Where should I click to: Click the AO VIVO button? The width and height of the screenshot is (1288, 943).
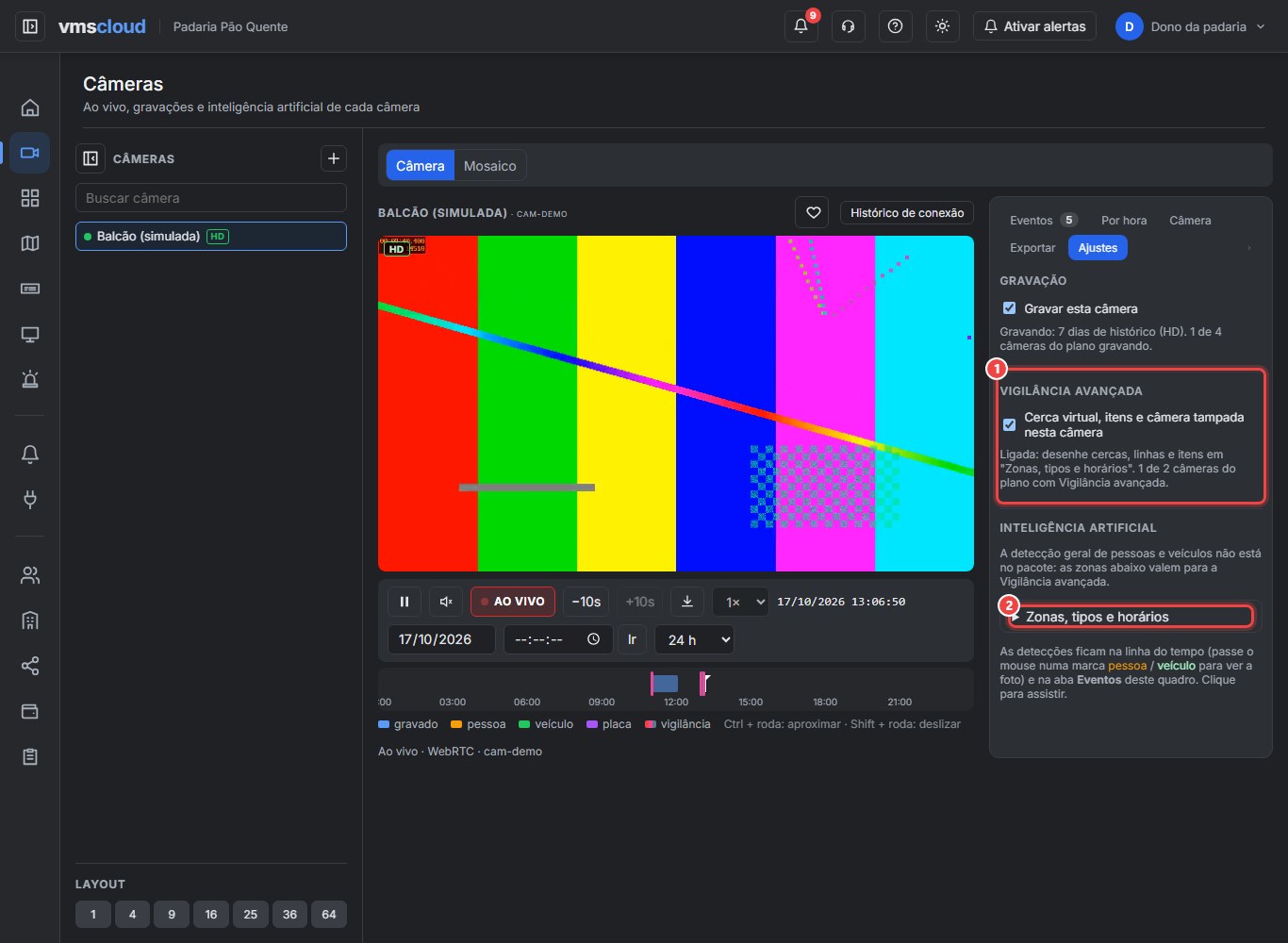point(513,602)
